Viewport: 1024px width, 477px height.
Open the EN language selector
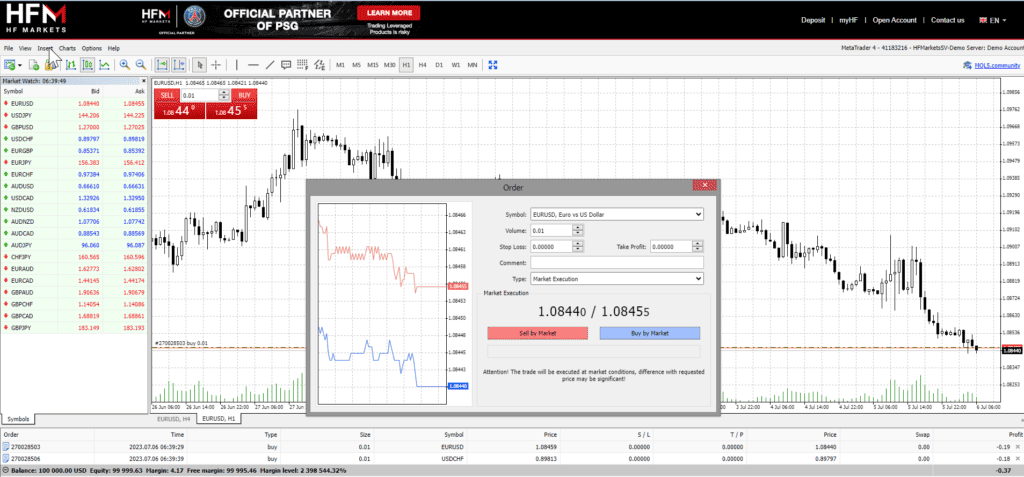pyautogui.click(x=993, y=20)
